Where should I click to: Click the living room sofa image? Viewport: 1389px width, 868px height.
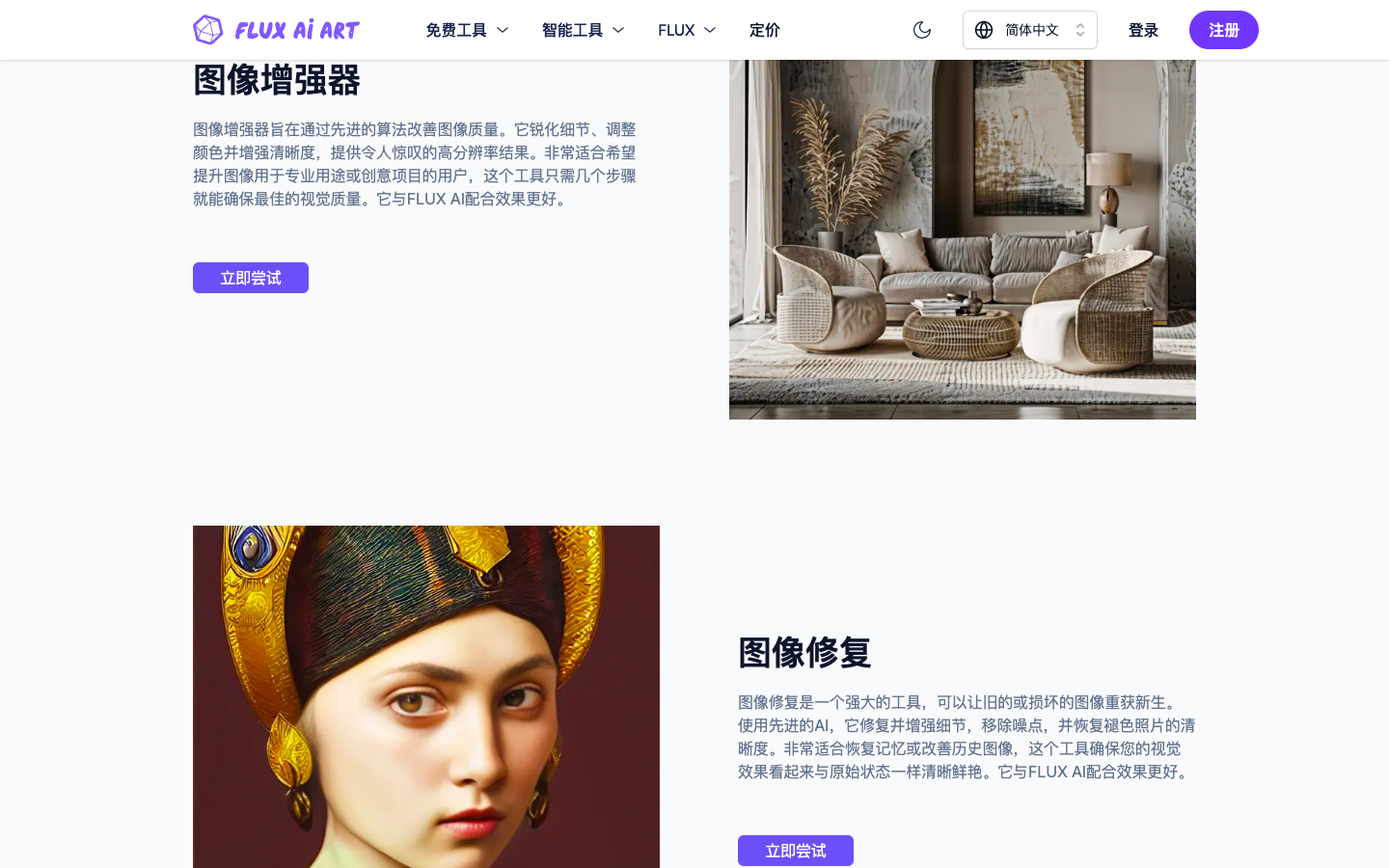coord(963,239)
